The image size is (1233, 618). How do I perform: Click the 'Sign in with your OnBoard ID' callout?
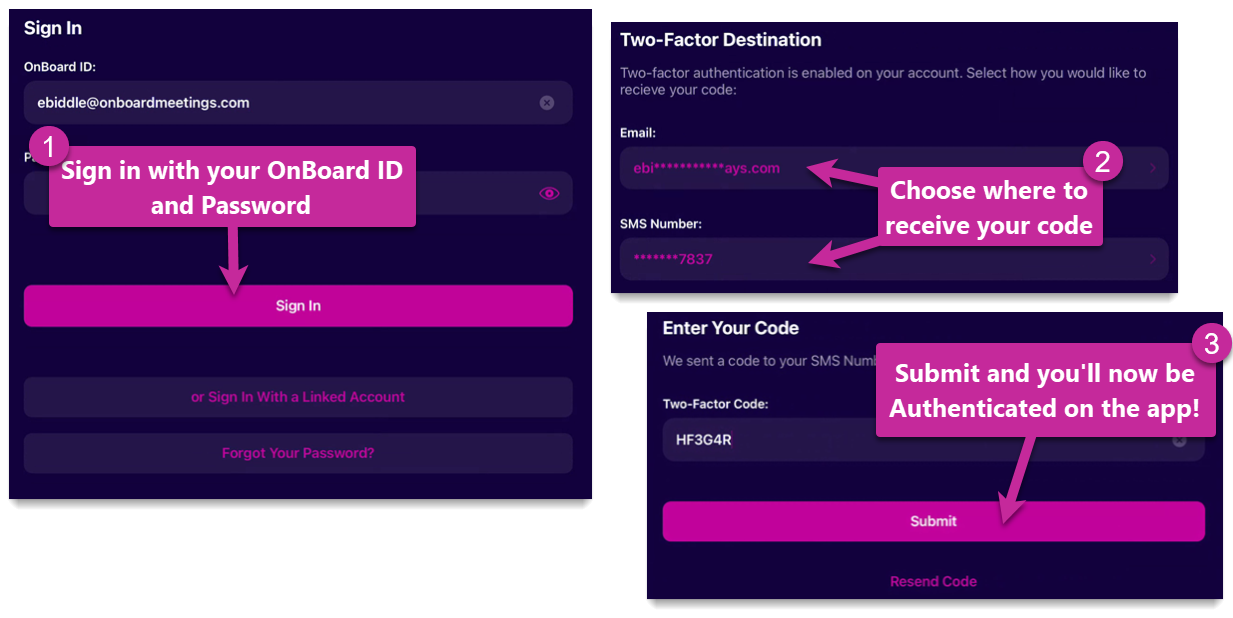[x=232, y=188]
